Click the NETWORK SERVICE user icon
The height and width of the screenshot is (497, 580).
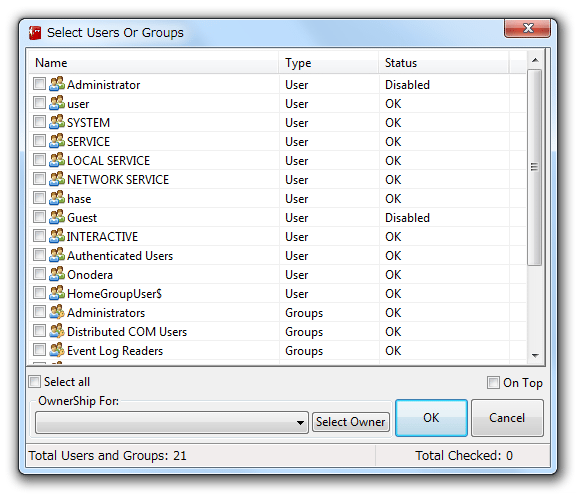(57, 179)
